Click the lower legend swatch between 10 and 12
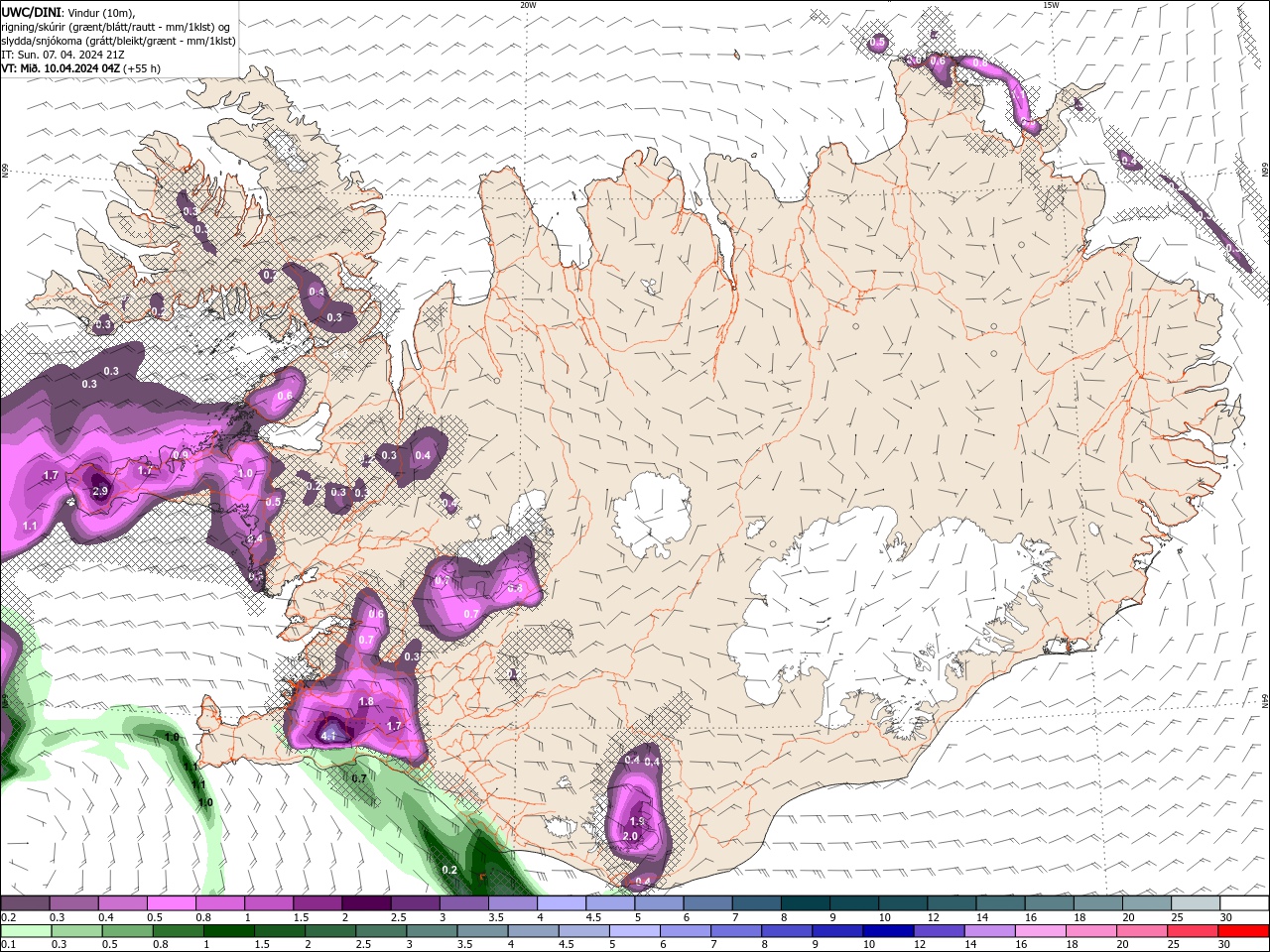Viewport: 1270px width, 952px height. 888,931
